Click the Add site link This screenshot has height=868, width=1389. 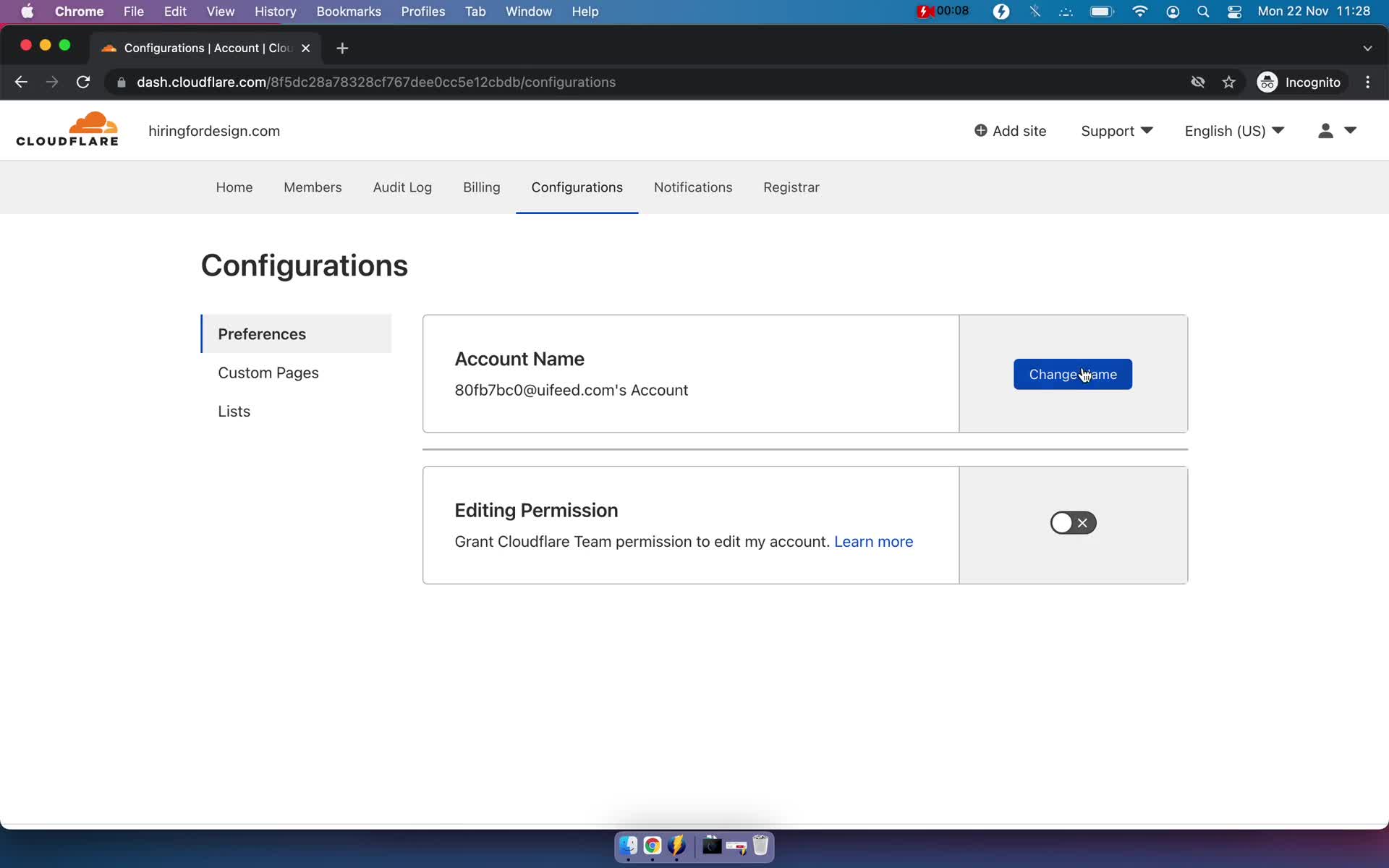pyautogui.click(x=1010, y=131)
